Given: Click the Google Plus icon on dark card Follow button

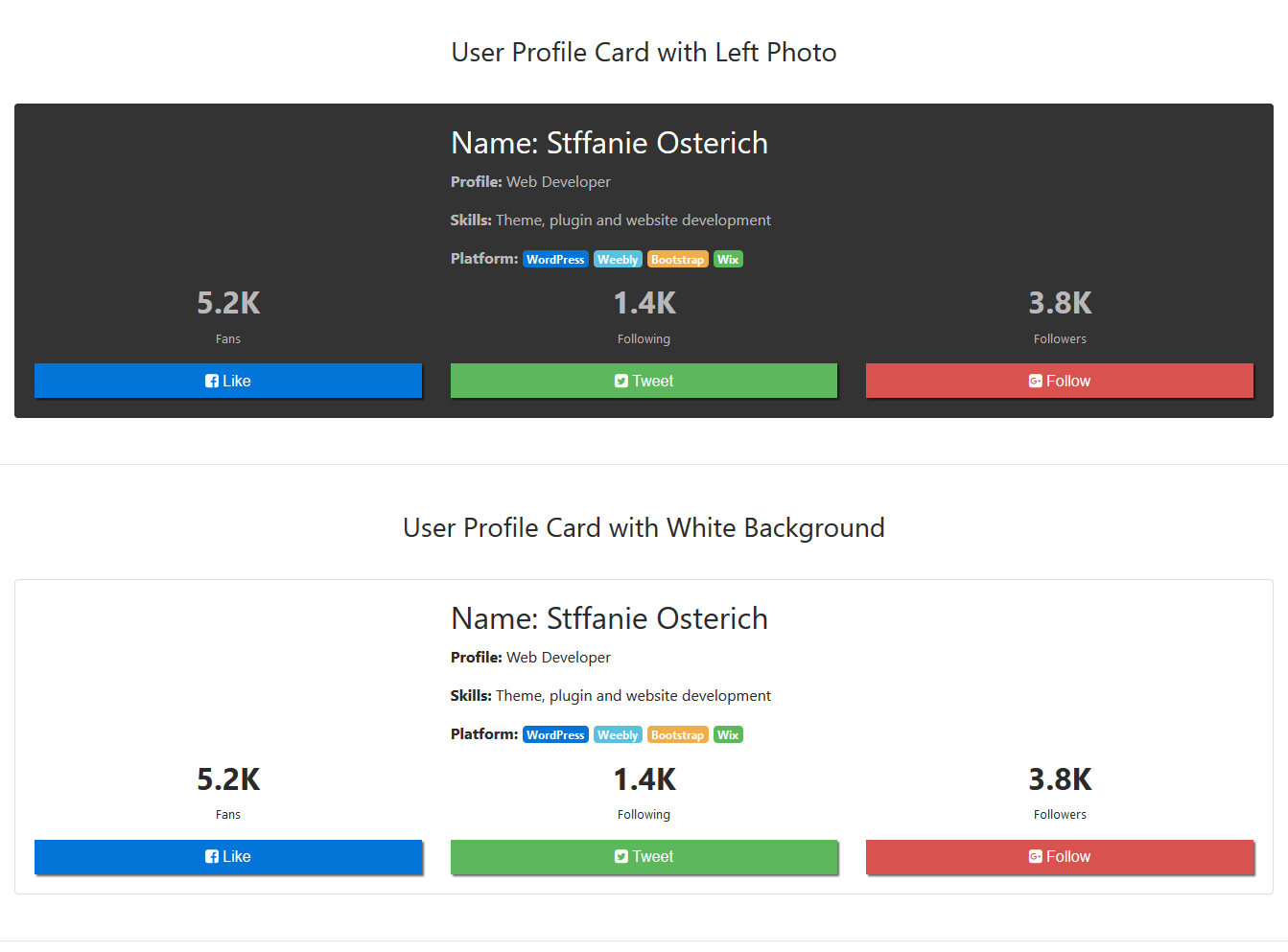Looking at the screenshot, I should pyautogui.click(x=1036, y=382).
